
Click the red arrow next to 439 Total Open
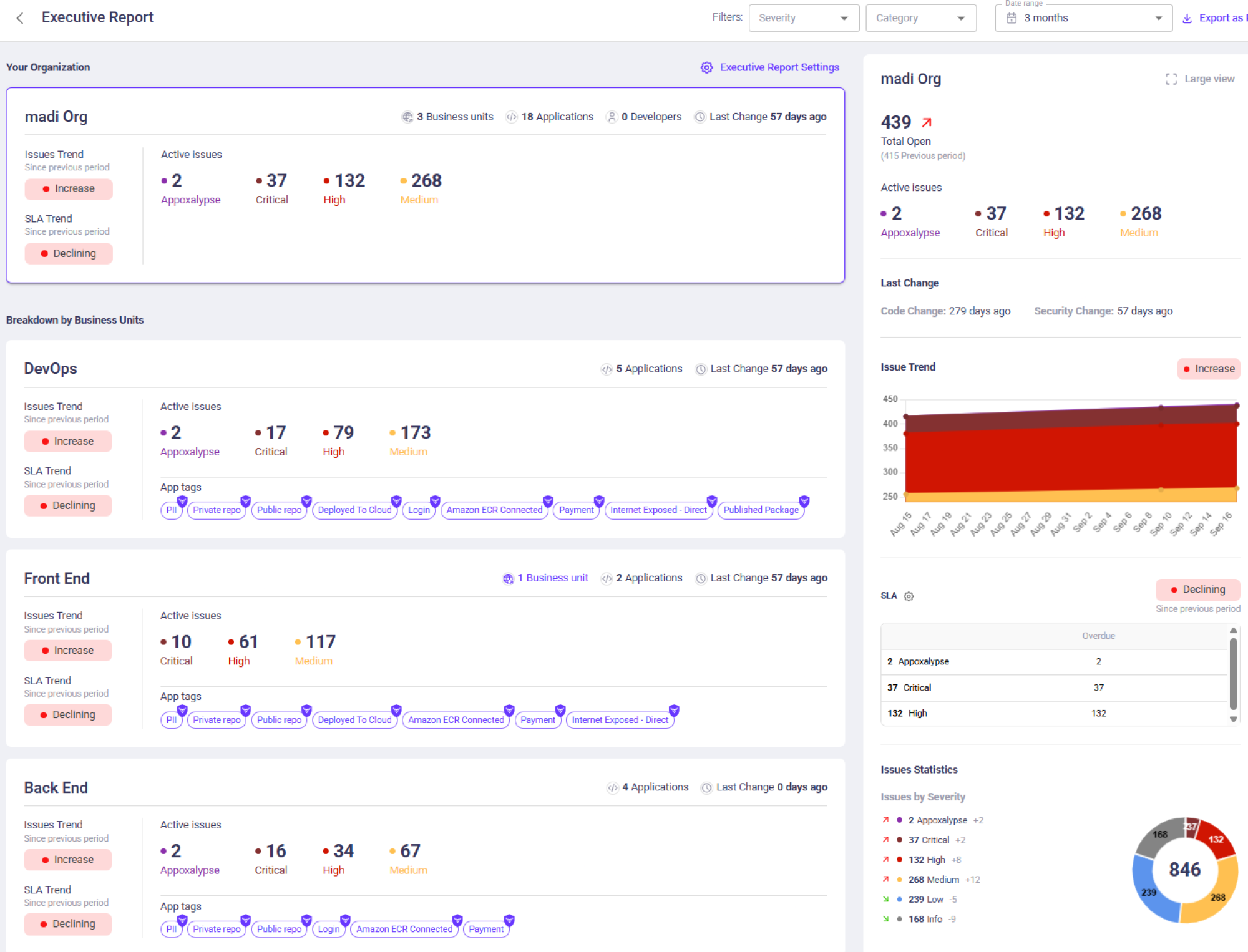[927, 122]
